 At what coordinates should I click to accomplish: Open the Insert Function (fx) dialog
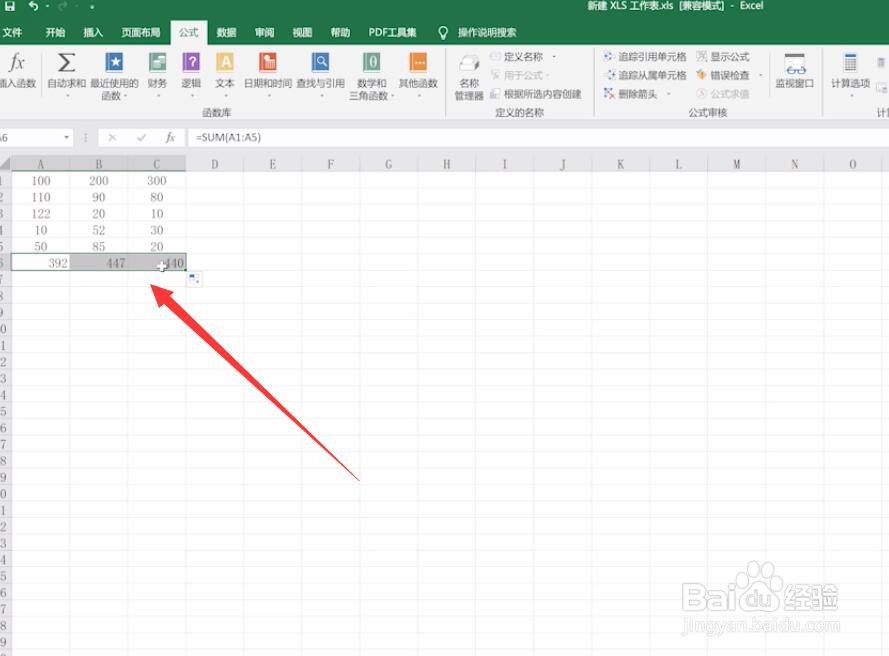[x=16, y=63]
